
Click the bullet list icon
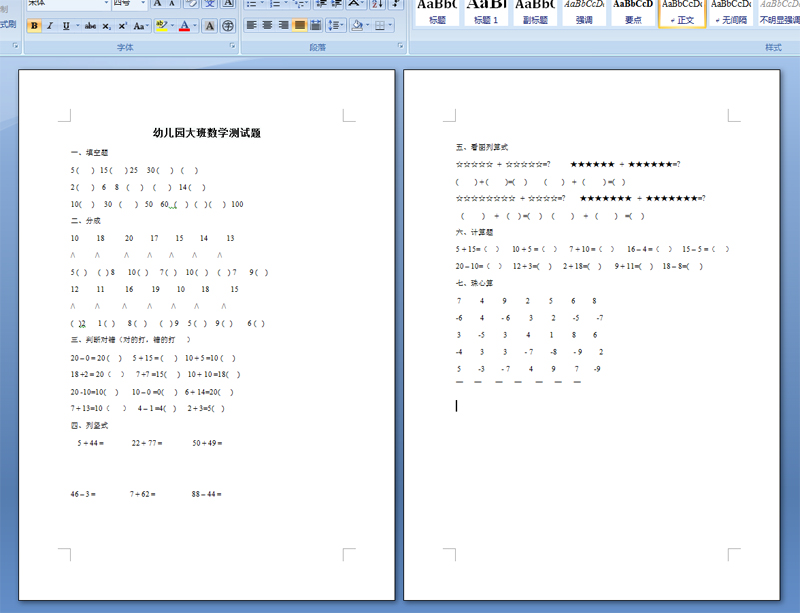pyautogui.click(x=251, y=4)
